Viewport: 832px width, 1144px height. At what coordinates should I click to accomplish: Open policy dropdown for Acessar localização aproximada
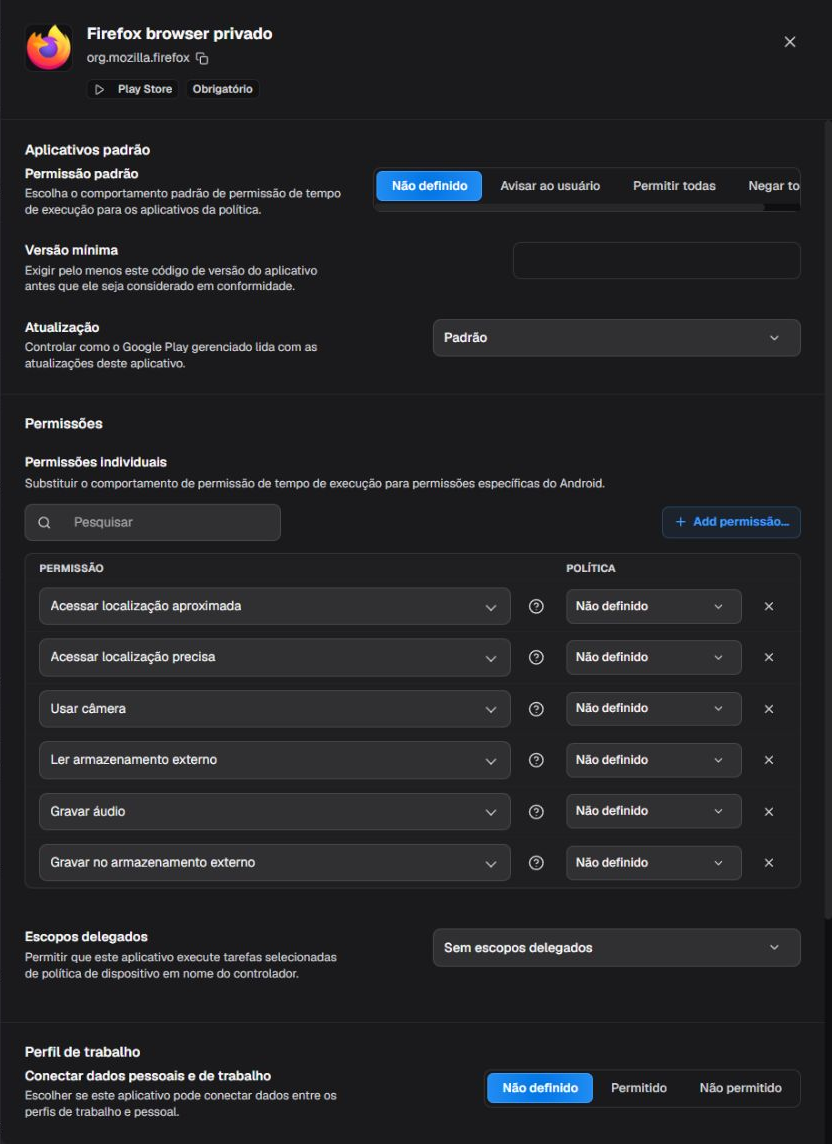(654, 606)
